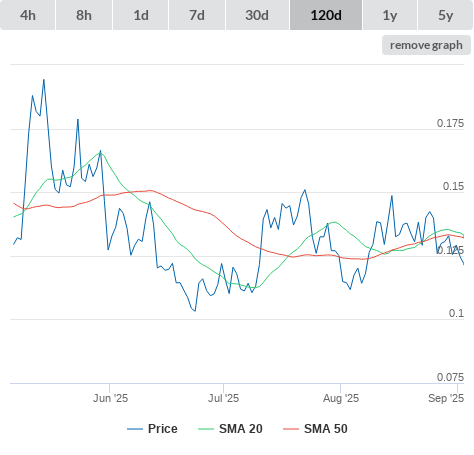The height and width of the screenshot is (455, 474).
Task: Click the blue Price legend line marker
Action: 135,429
